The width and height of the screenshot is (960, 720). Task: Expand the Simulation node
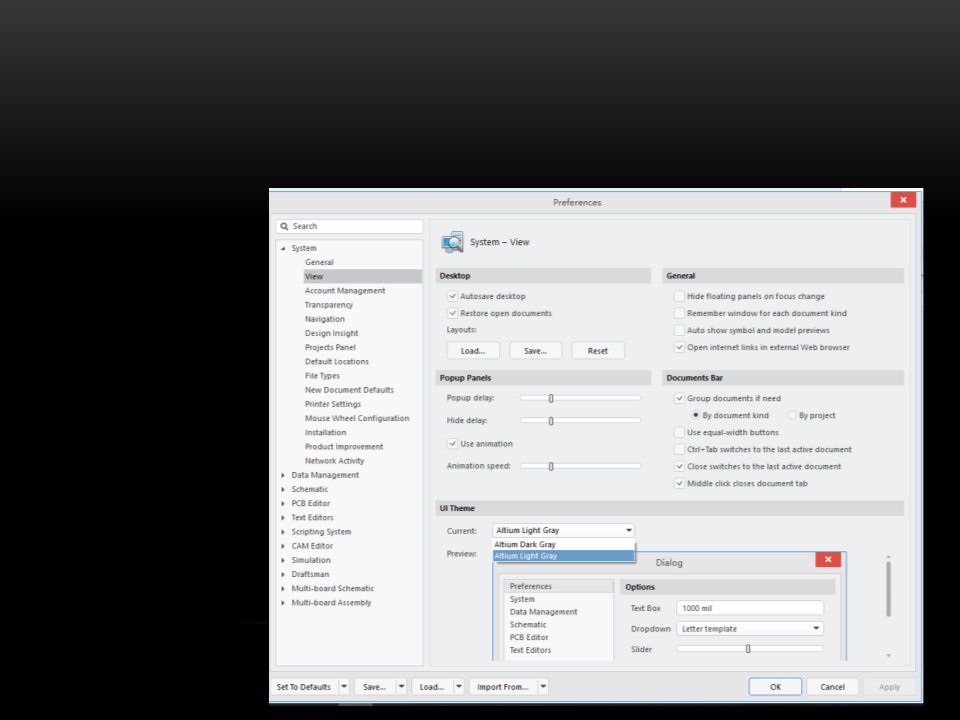click(283, 560)
